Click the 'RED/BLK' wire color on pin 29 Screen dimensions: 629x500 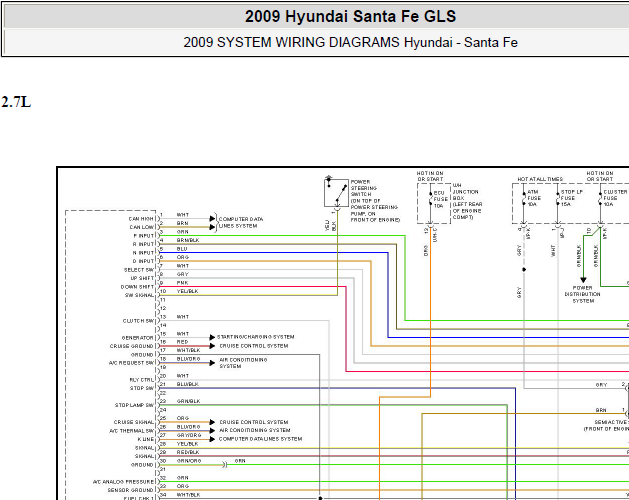point(188,452)
